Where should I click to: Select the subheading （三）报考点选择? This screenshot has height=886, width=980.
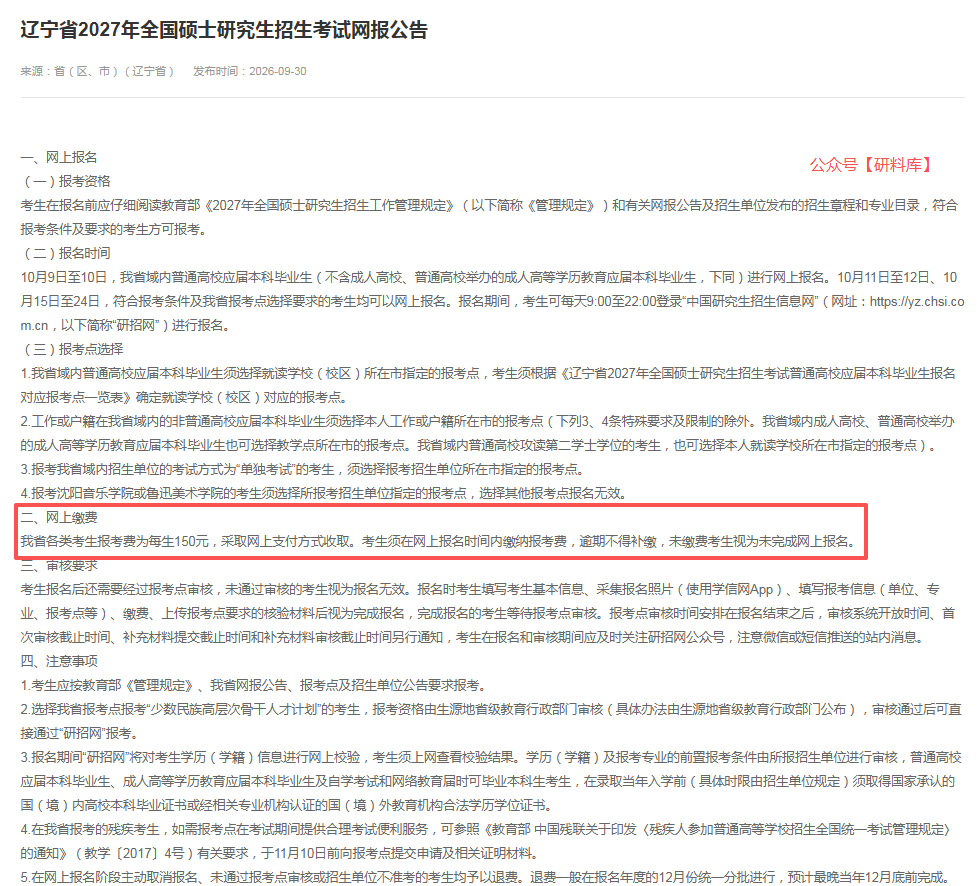(72, 349)
